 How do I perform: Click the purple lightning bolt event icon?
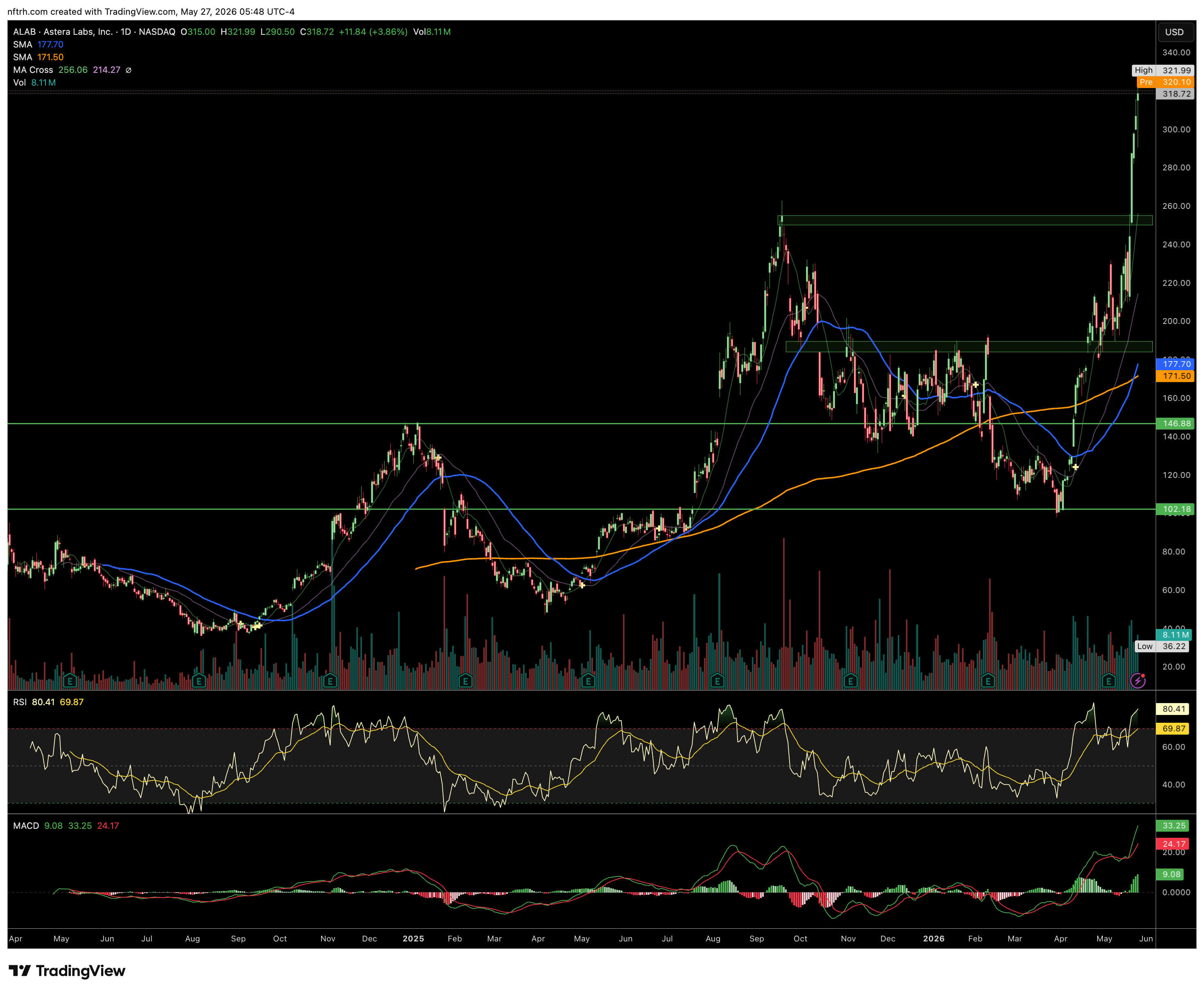click(x=1138, y=681)
